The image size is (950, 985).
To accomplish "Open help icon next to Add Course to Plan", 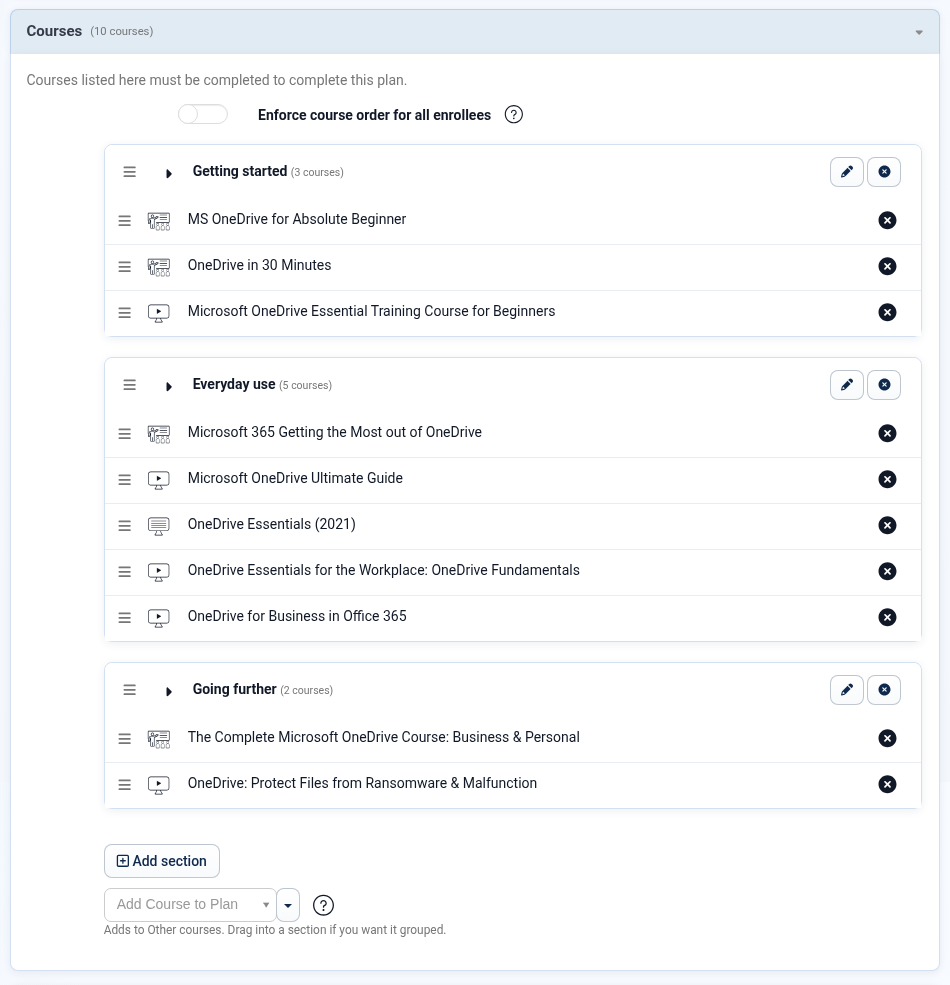I will click(x=323, y=905).
